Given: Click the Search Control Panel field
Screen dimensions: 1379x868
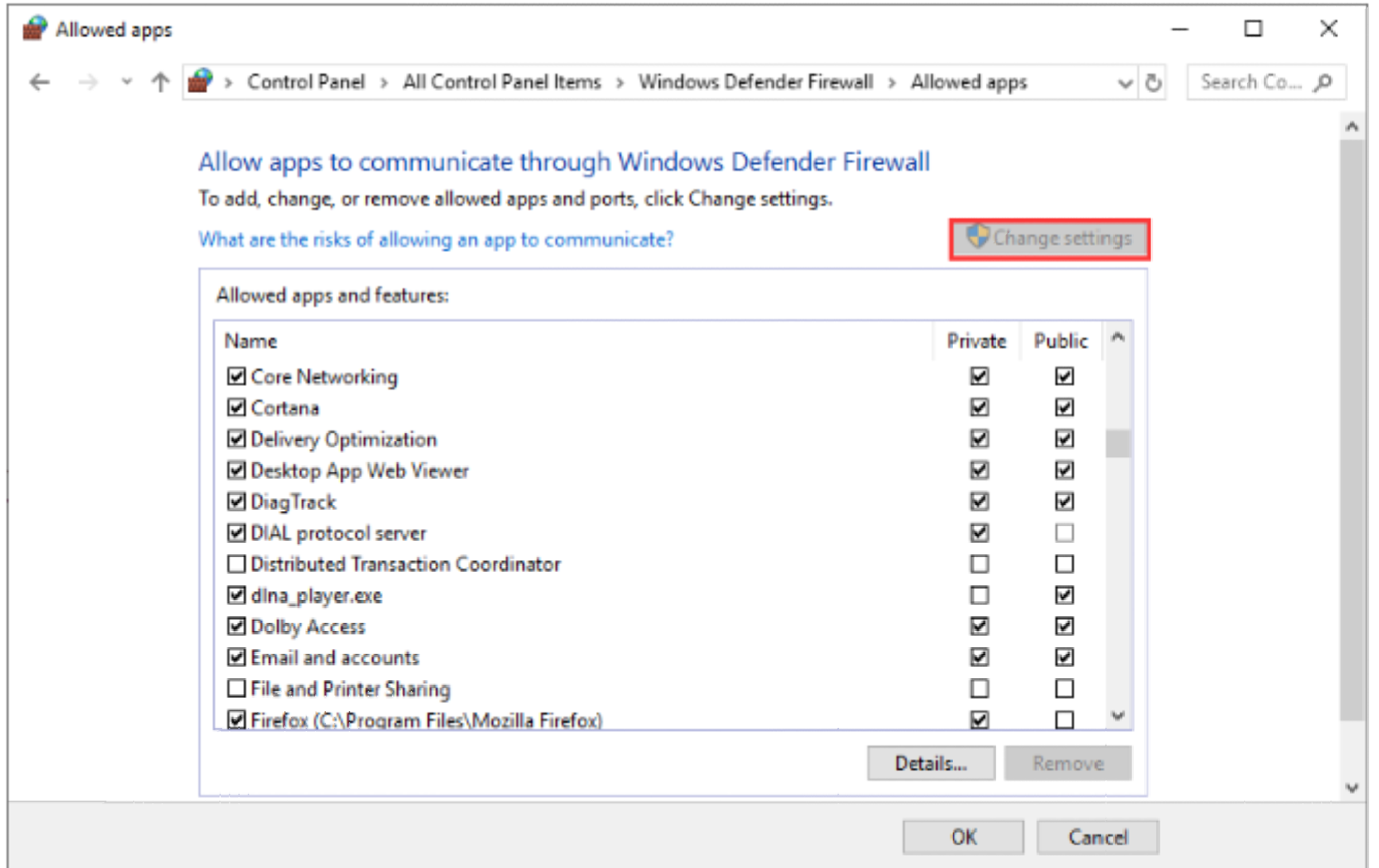Looking at the screenshot, I should (x=1266, y=82).
